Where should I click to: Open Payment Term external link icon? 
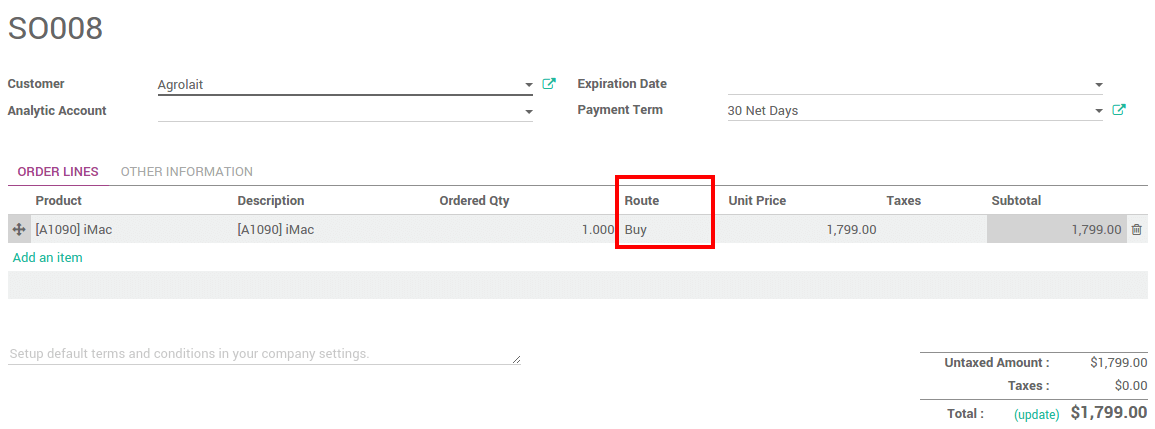[1119, 110]
